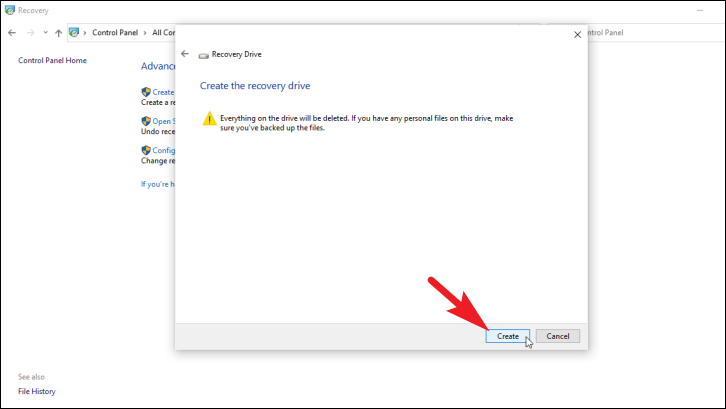Go up one level with the up arrow
Viewport: 726px width, 409px height.
coord(58,32)
